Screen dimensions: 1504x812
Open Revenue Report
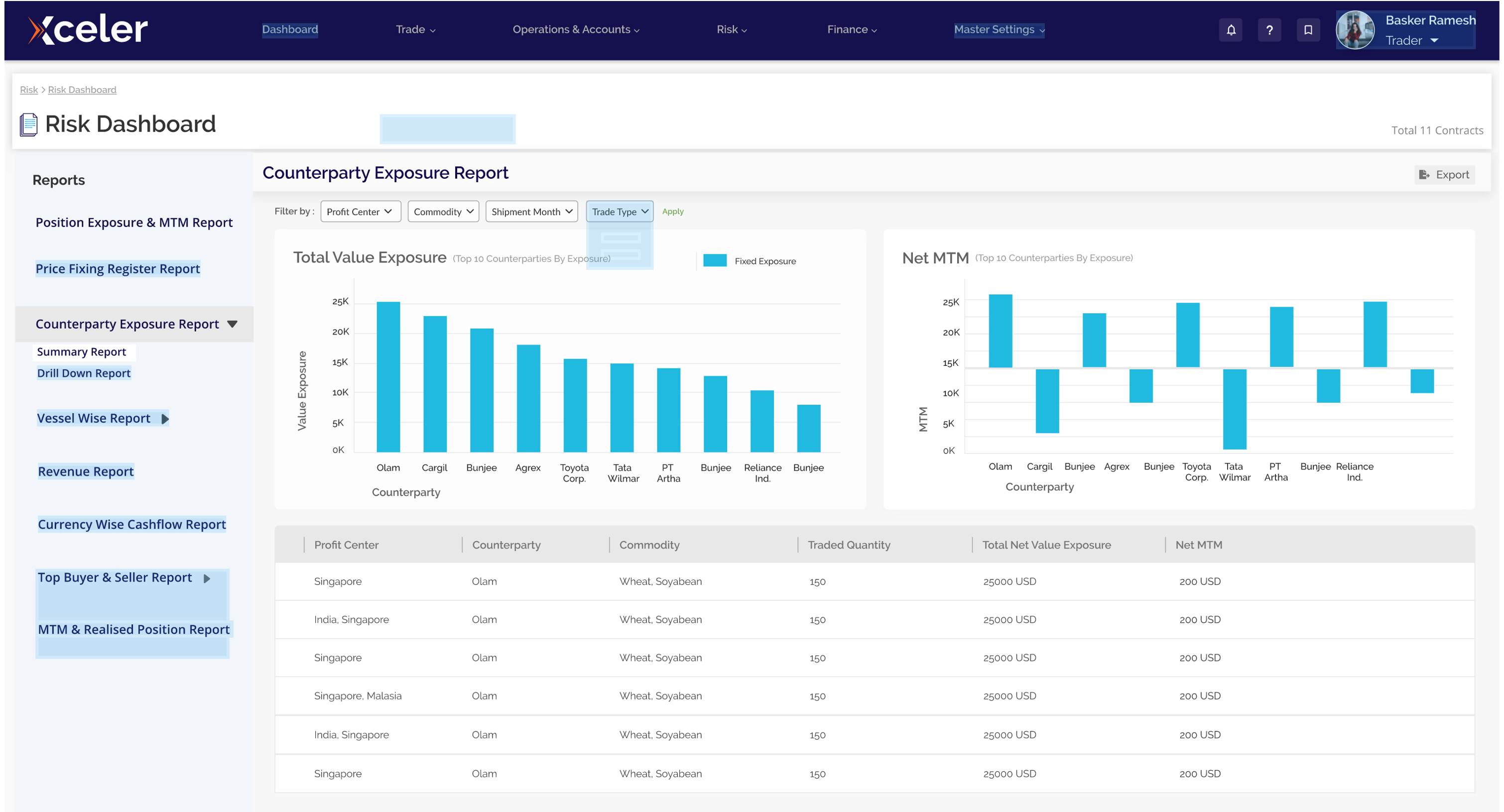[85, 471]
